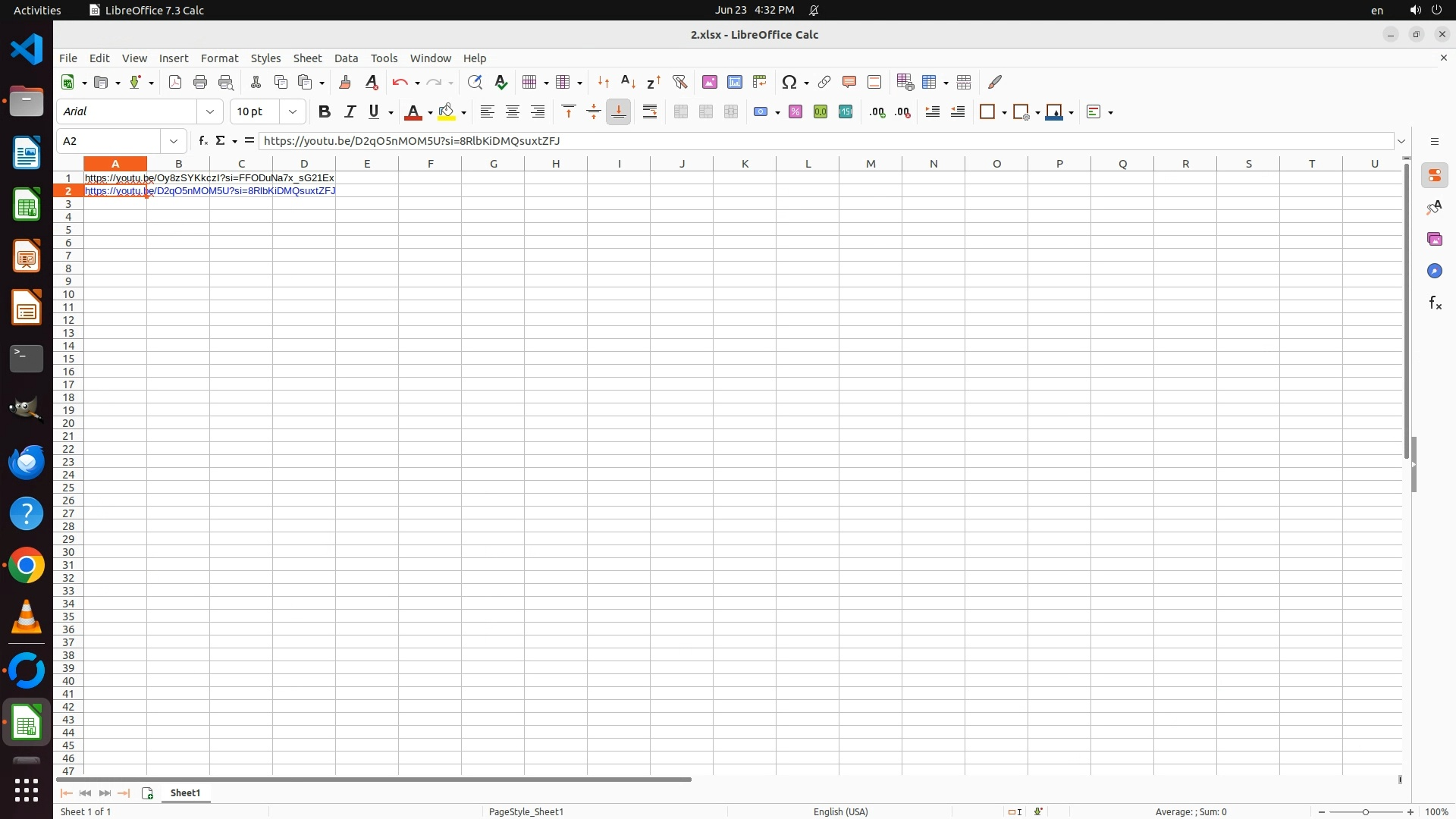Click the formula input line field

(x=825, y=141)
